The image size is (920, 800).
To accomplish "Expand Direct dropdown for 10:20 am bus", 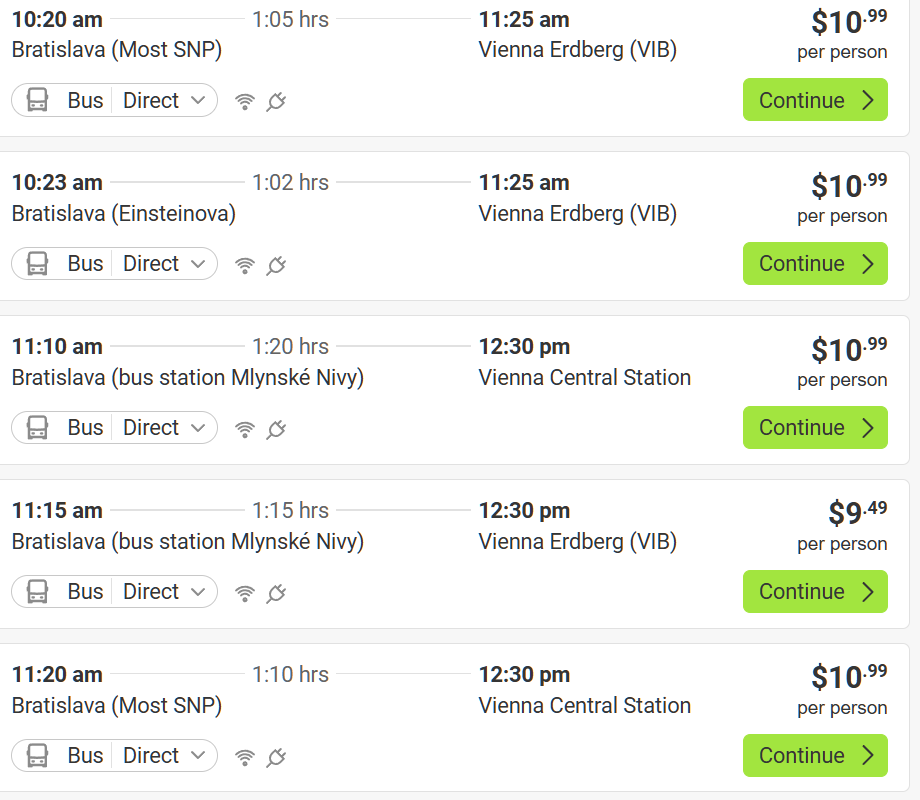I will [164, 100].
